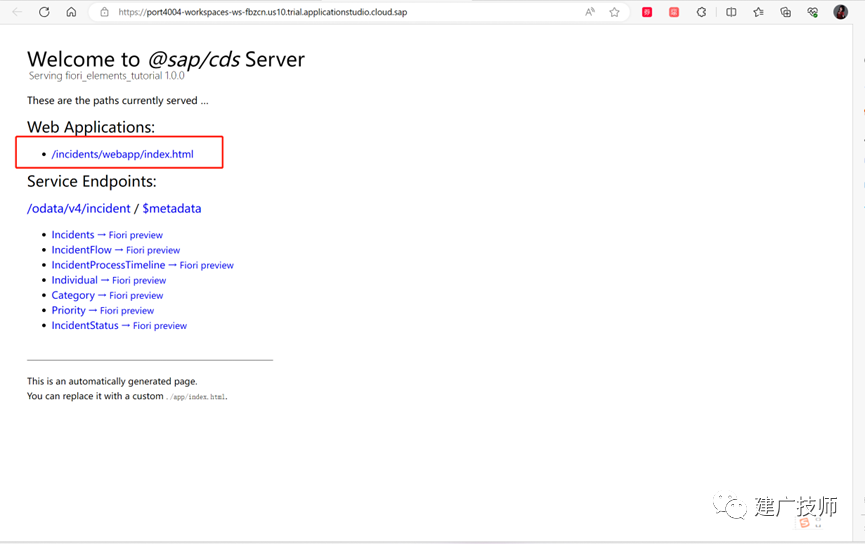Go to the browser home page icon
The height and width of the screenshot is (544, 865).
click(x=71, y=12)
